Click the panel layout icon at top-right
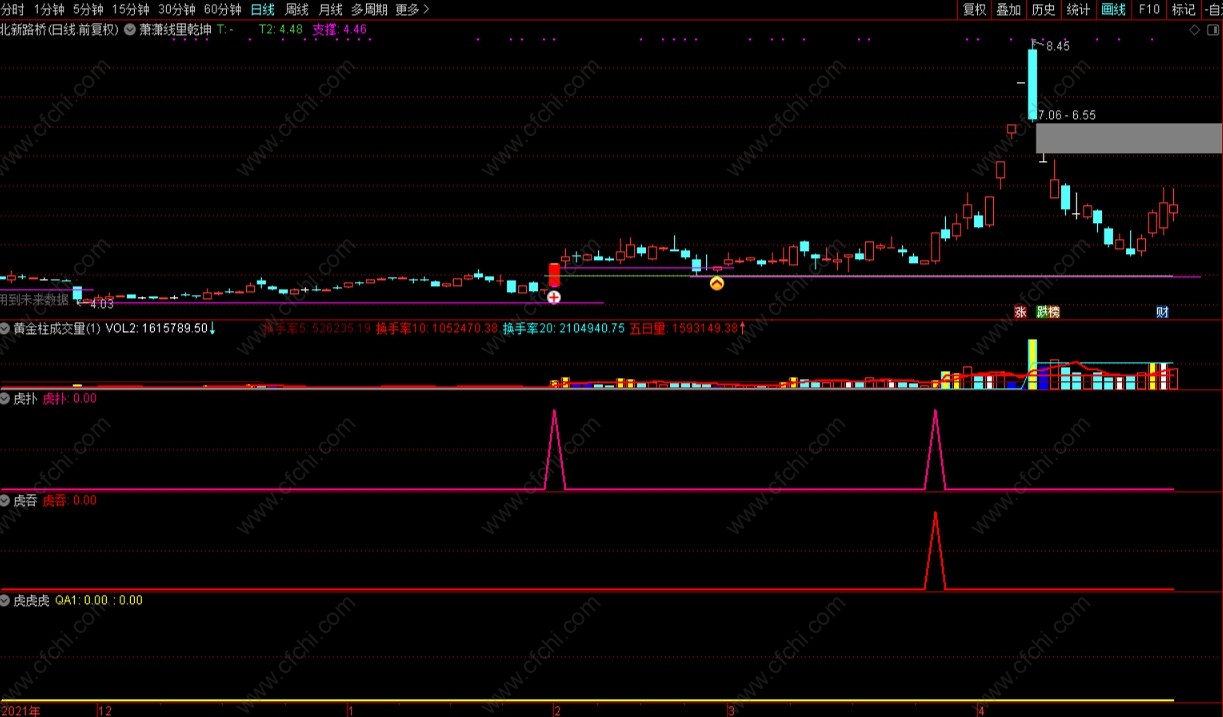Viewport: 1223px width, 717px height. coord(1212,30)
